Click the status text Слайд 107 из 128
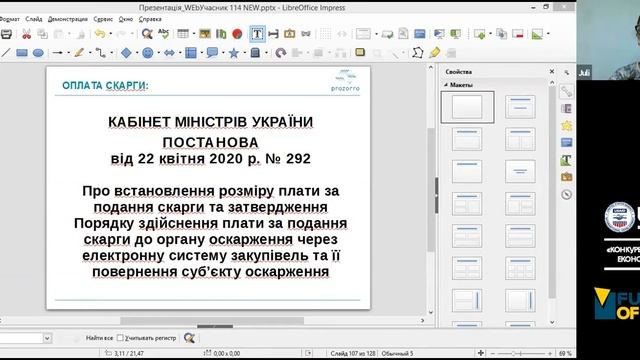Image resolution: width=640 pixels, height=360 pixels. [x=352, y=353]
